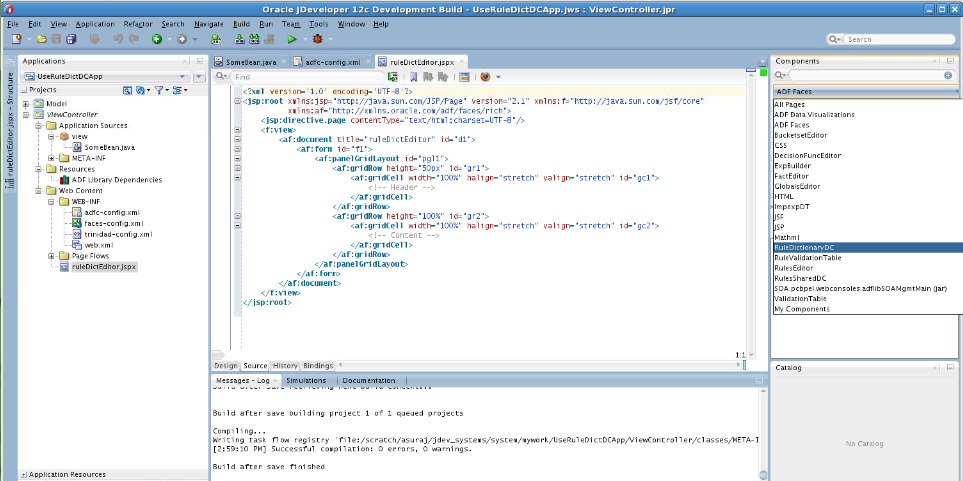Click the green Back navigation arrow

(x=157, y=39)
